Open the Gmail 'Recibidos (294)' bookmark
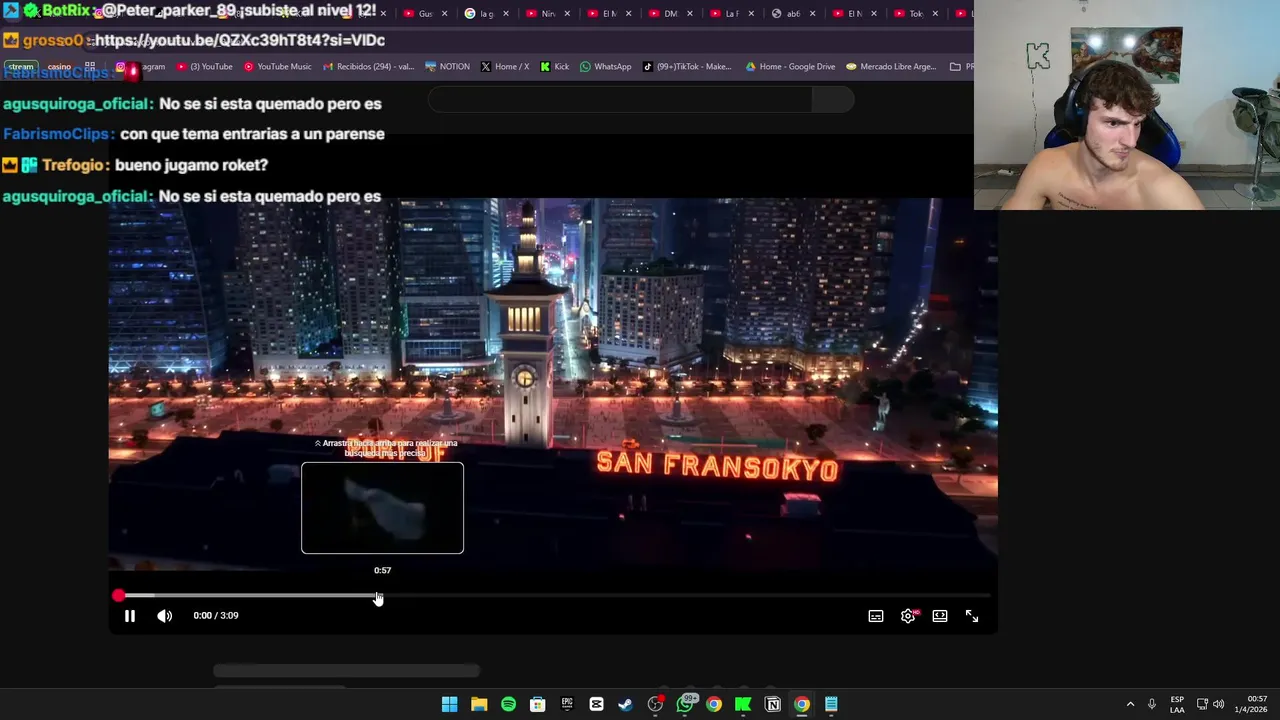Viewport: 1280px width, 720px height. click(369, 67)
